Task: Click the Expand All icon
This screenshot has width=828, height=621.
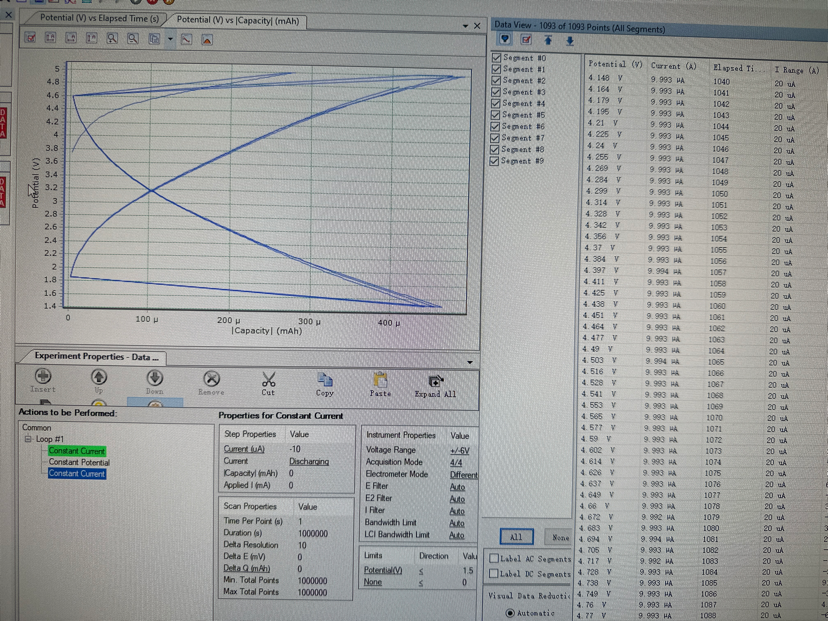Action: (435, 380)
